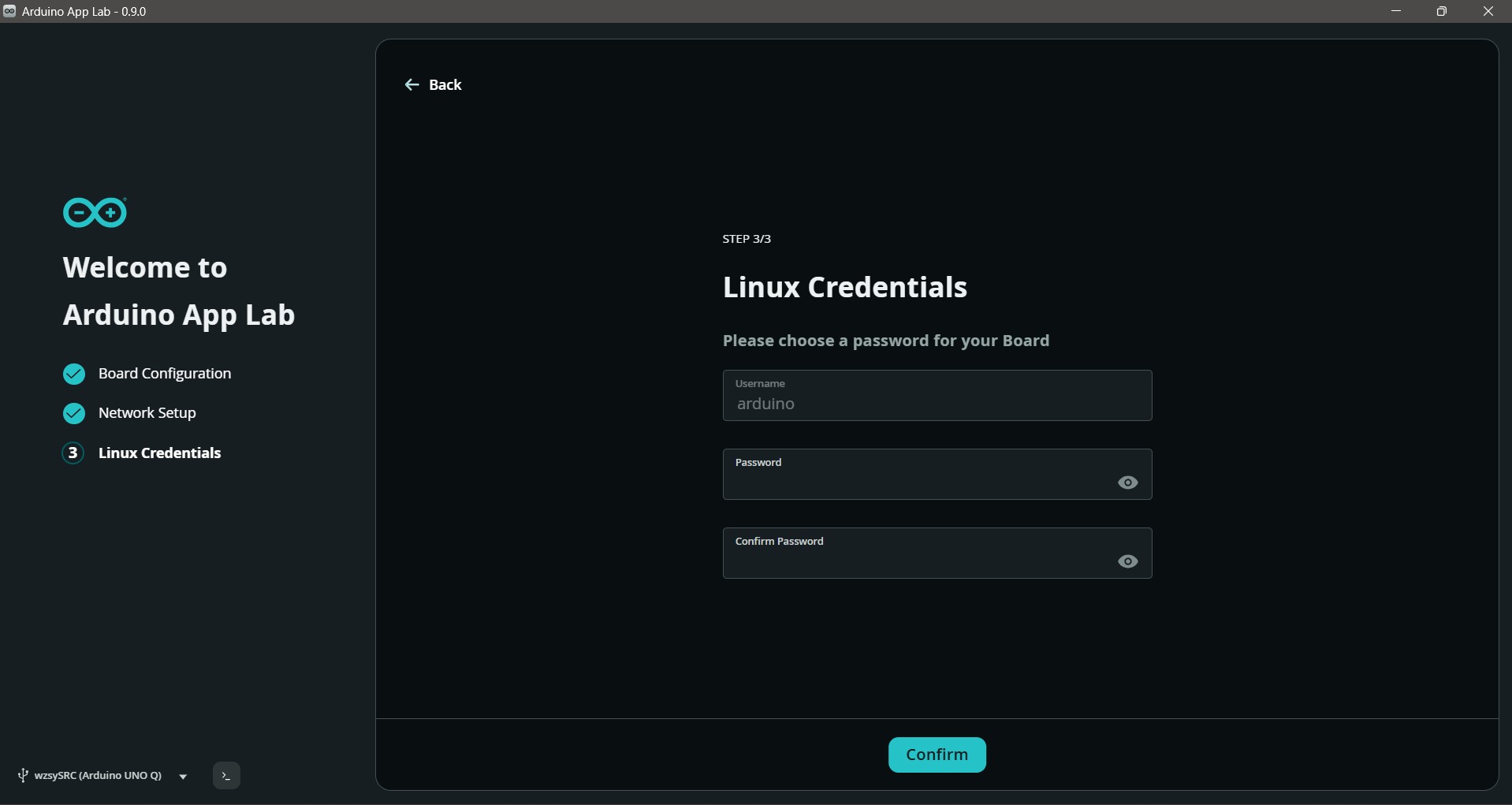This screenshot has width=1512, height=805.
Task: Click the Board Configuration checkmark icon
Action: tap(74, 374)
